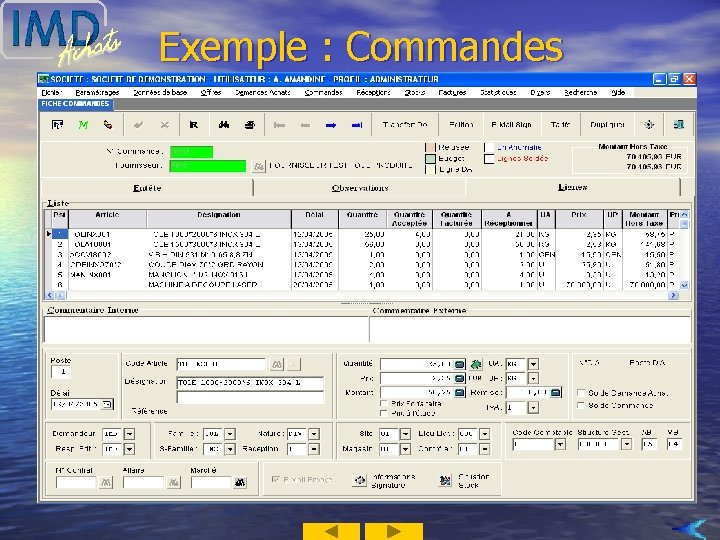Open N° Contrat binoculars lookup
720x540 pixels.
[x=106, y=483]
